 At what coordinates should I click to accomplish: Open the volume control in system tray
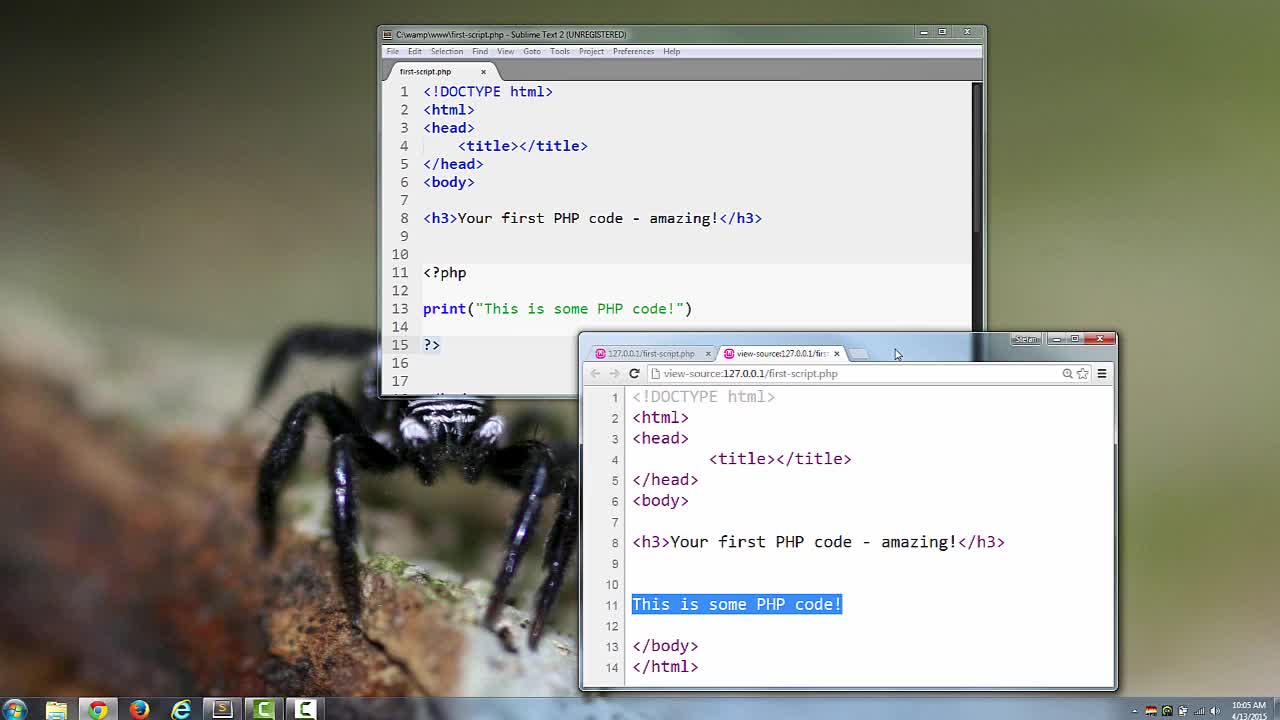1217,711
